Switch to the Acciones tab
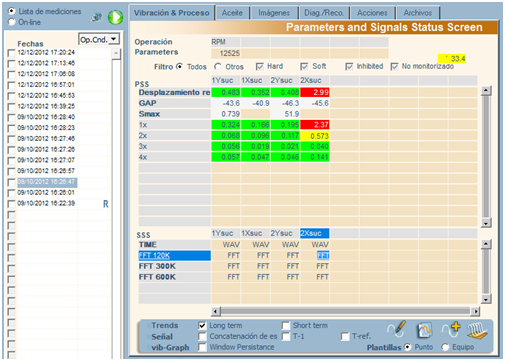 [372, 13]
